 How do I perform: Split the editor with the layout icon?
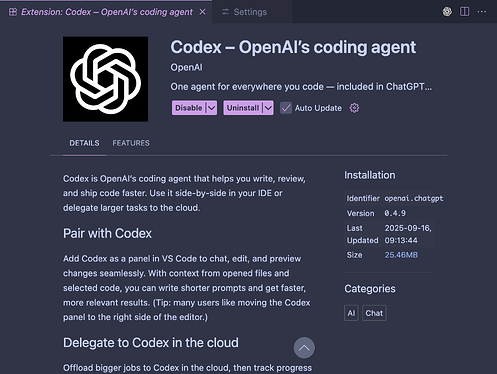[464, 12]
